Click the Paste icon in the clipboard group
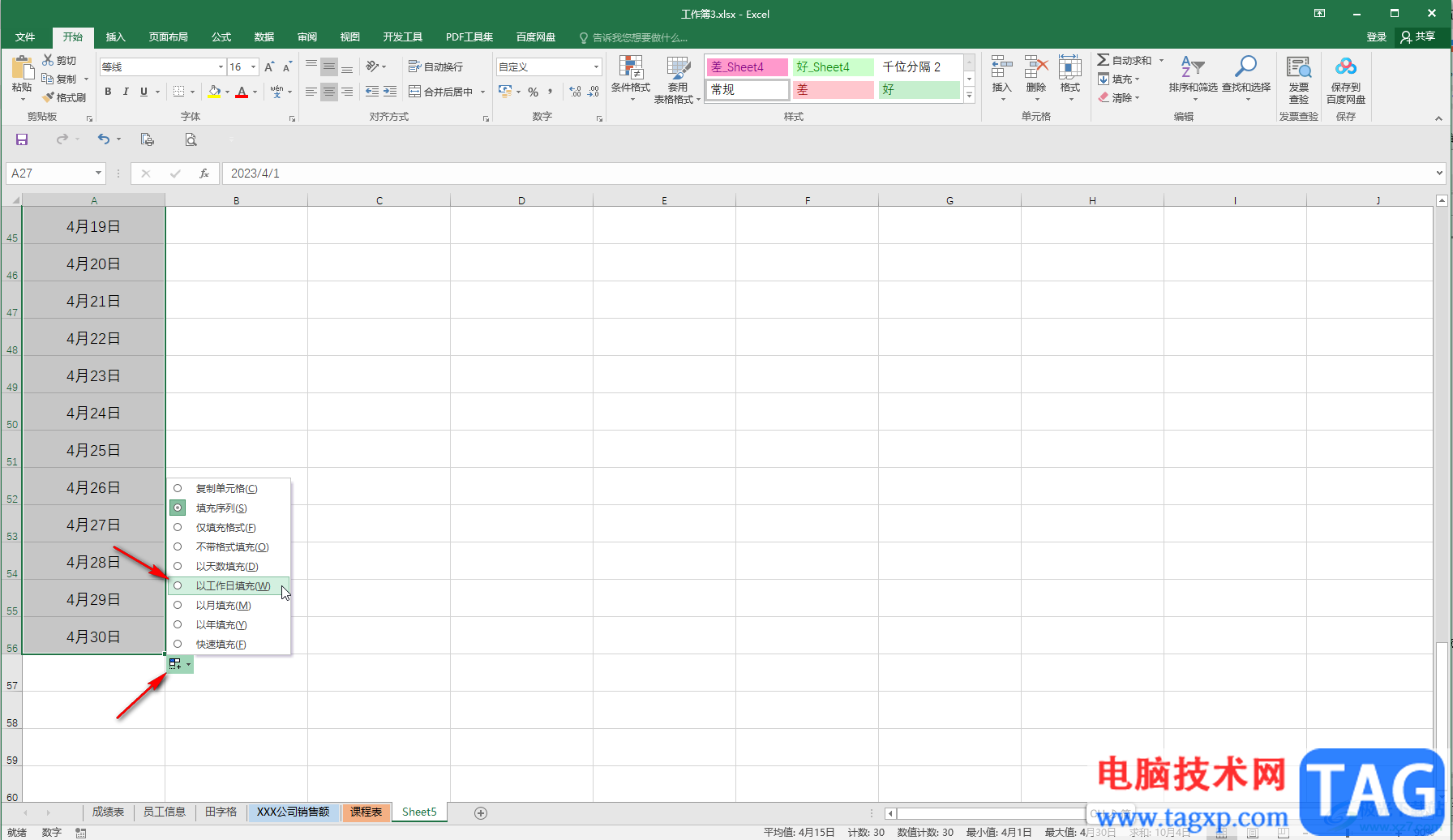The width and height of the screenshot is (1453, 840). [22, 69]
